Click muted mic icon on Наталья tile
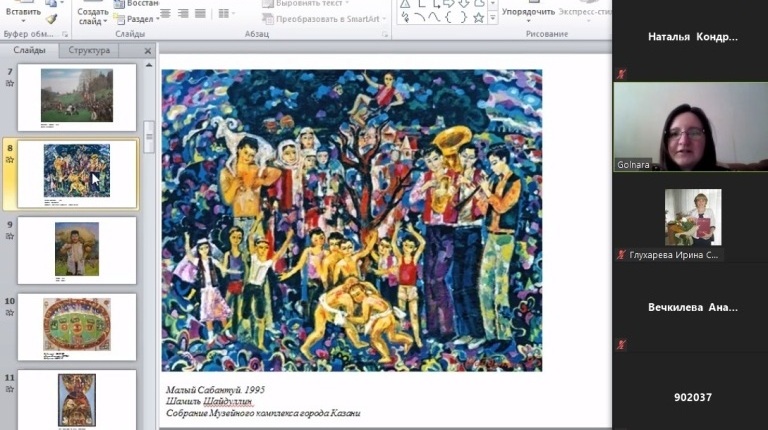Image resolution: width=768 pixels, height=430 pixels. pyautogui.click(x=621, y=74)
